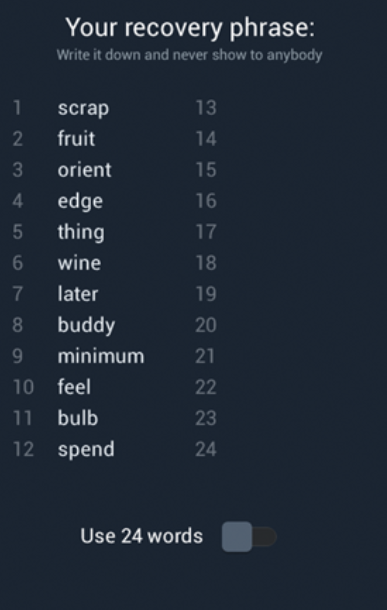387x610 pixels.
Task: Click the word minimum in the phrase
Action: click(101, 356)
